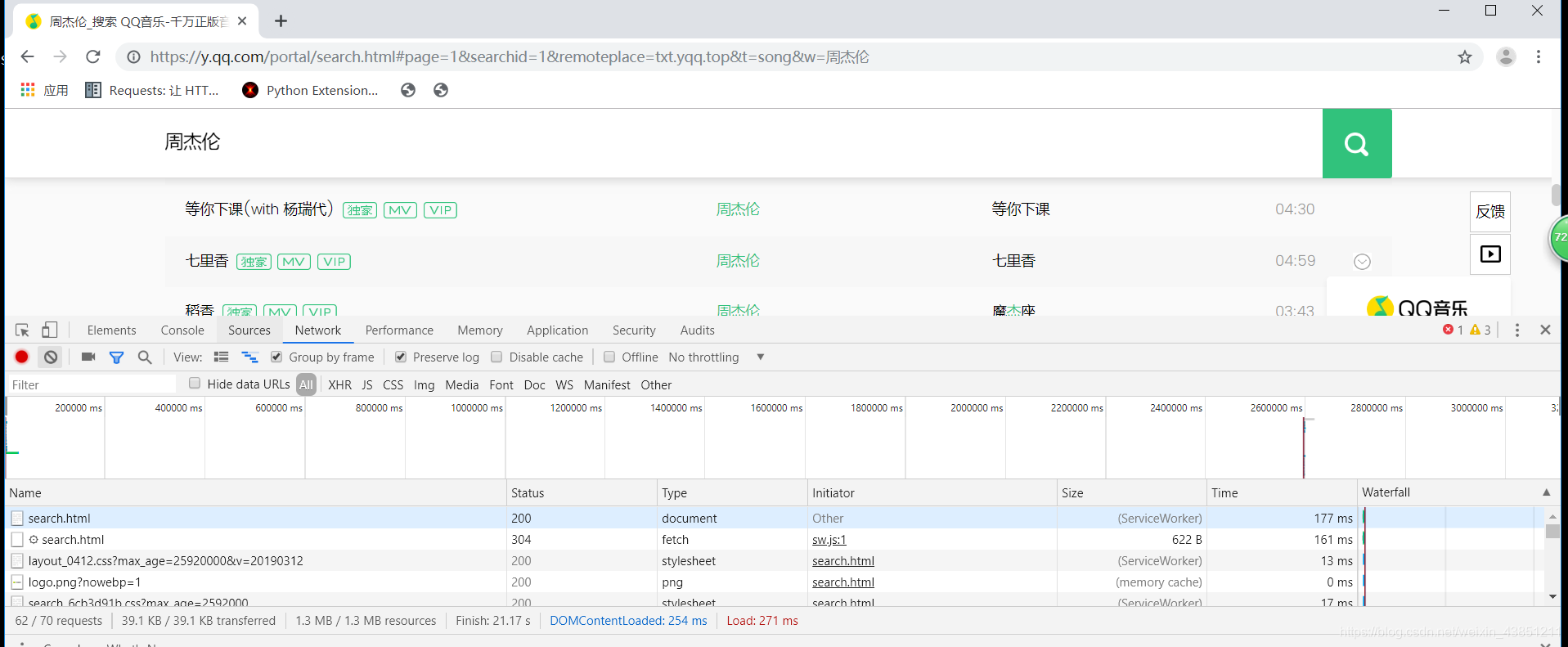Open the DevTools errors and warnings counter
The image size is (1568, 647).
(x=1467, y=330)
